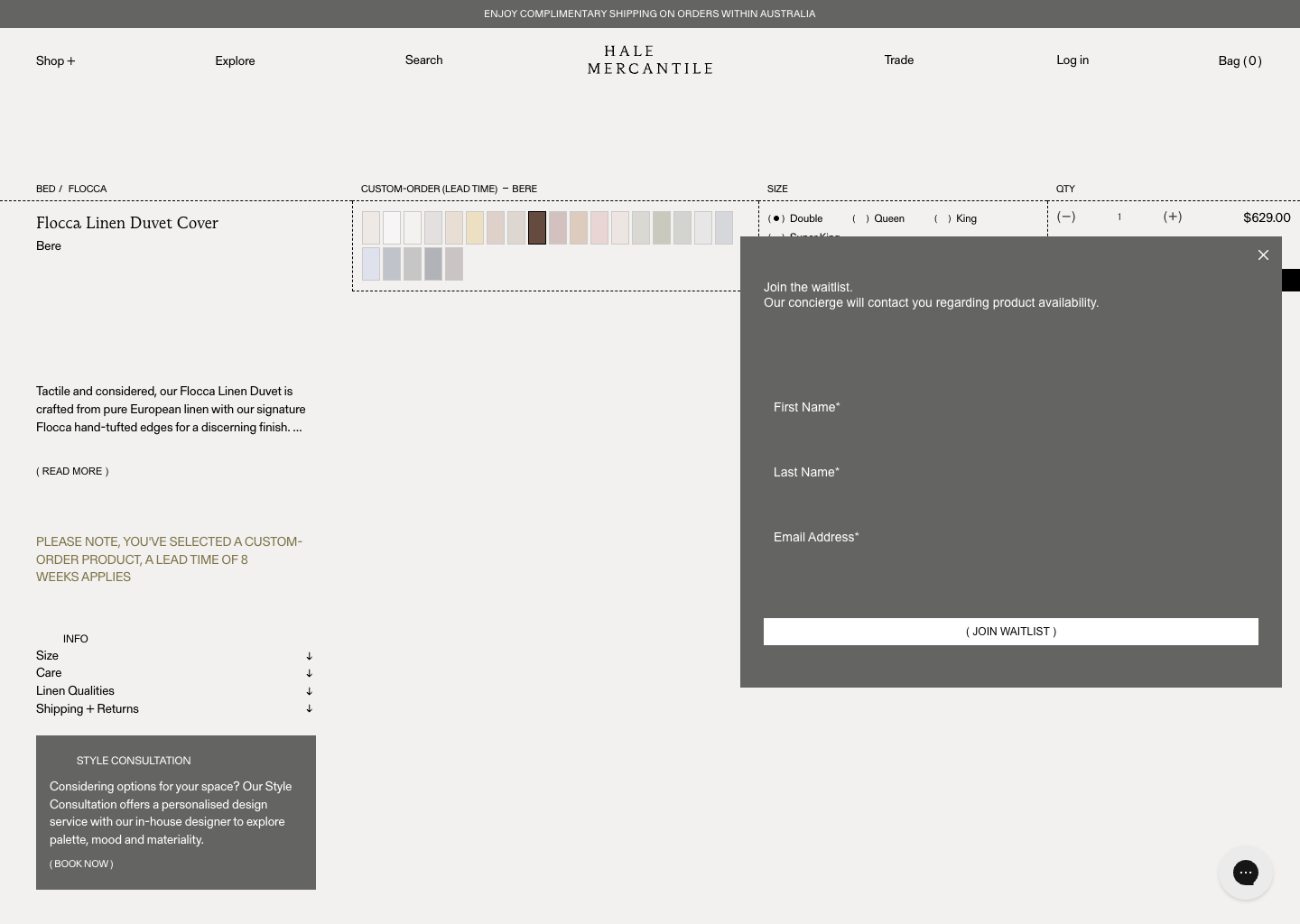1300x924 pixels.
Task: Close the waitlist popup
Action: [1263, 255]
